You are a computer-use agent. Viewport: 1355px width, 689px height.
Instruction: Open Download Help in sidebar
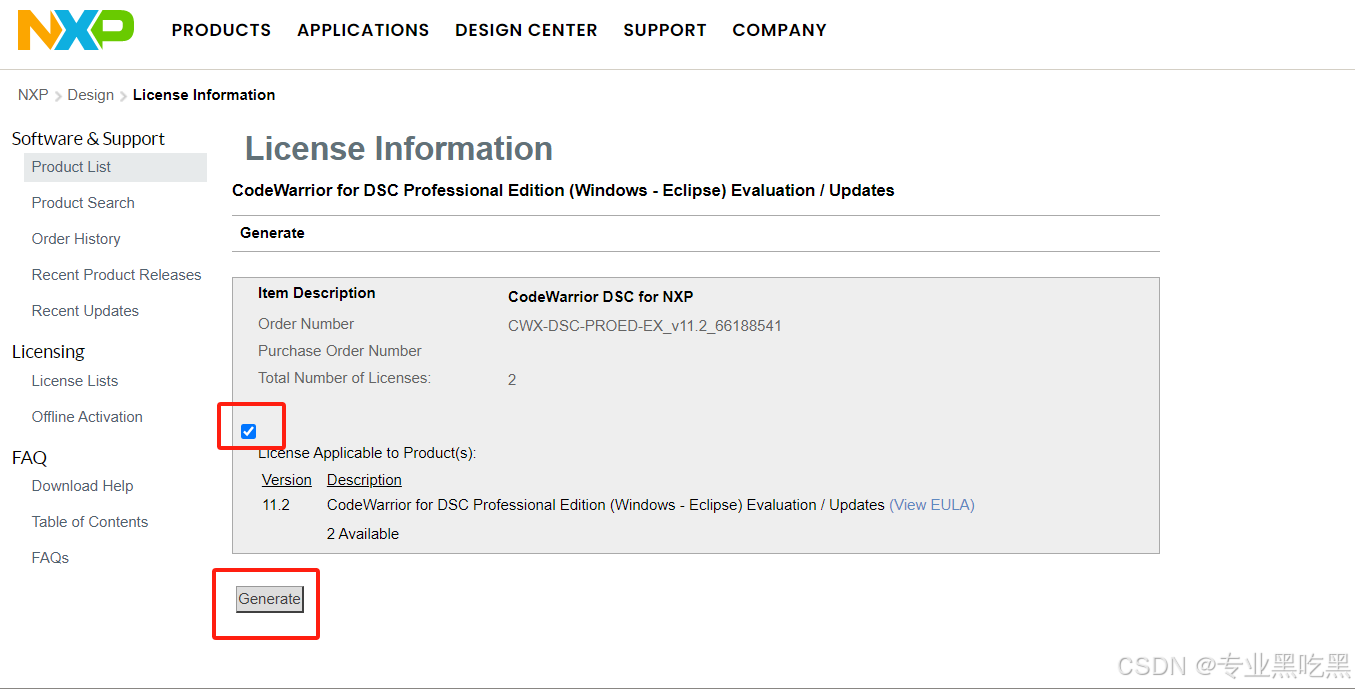pyautogui.click(x=82, y=486)
